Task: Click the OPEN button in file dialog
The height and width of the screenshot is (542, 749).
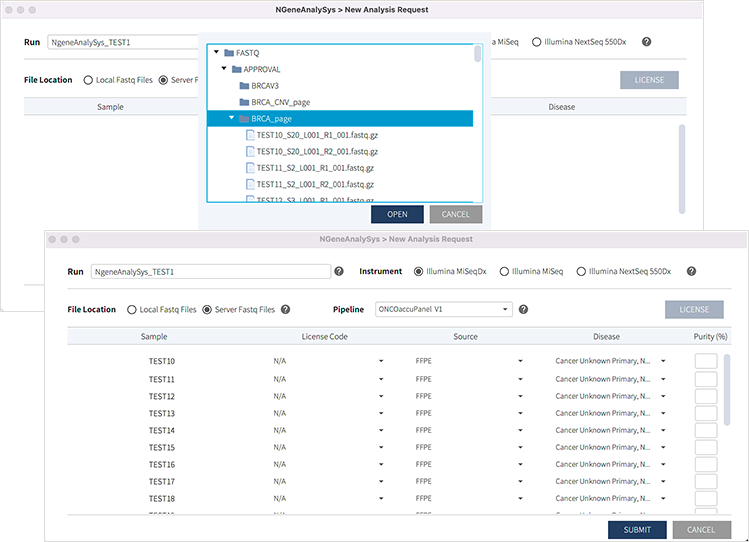Action: click(397, 214)
